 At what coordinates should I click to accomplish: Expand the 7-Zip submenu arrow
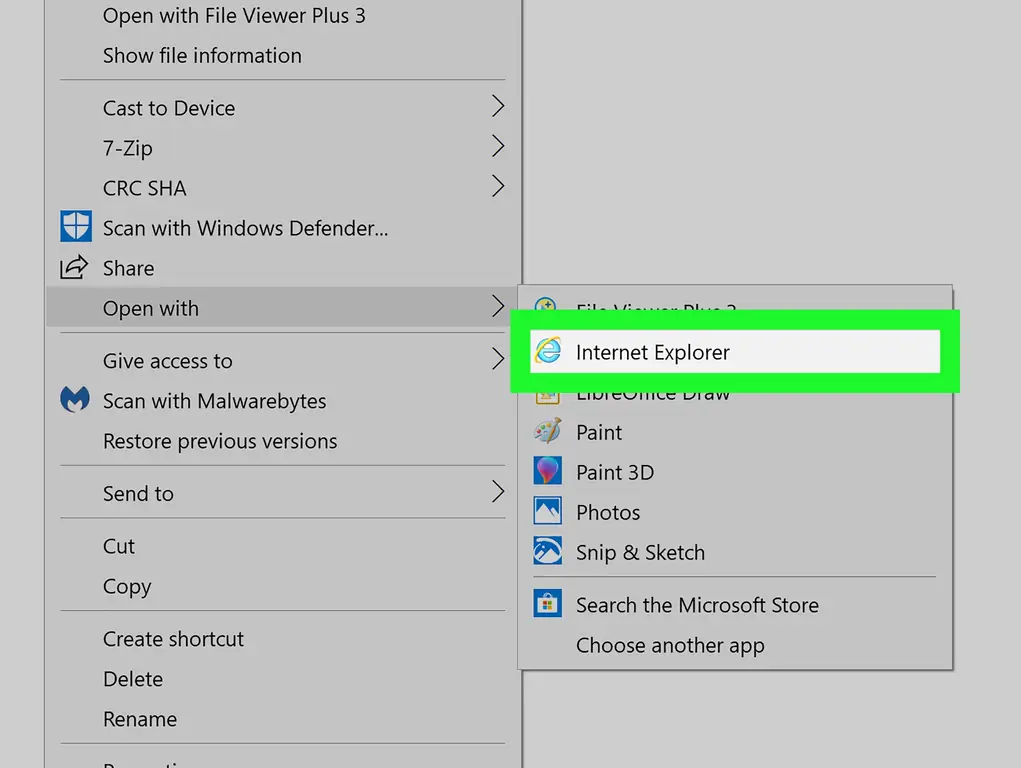[497, 147]
